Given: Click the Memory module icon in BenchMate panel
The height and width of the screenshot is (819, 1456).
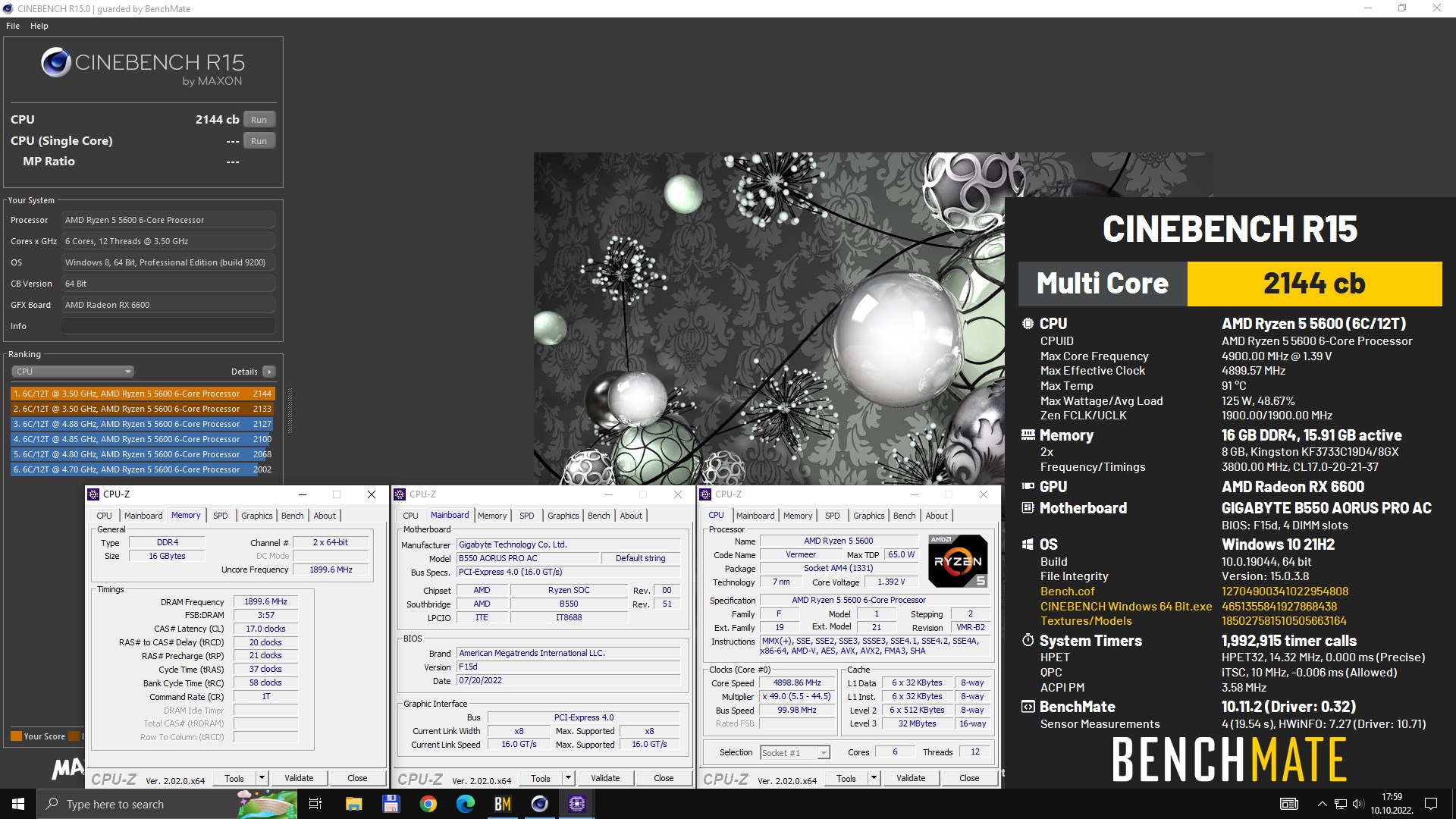Looking at the screenshot, I should [x=1028, y=435].
